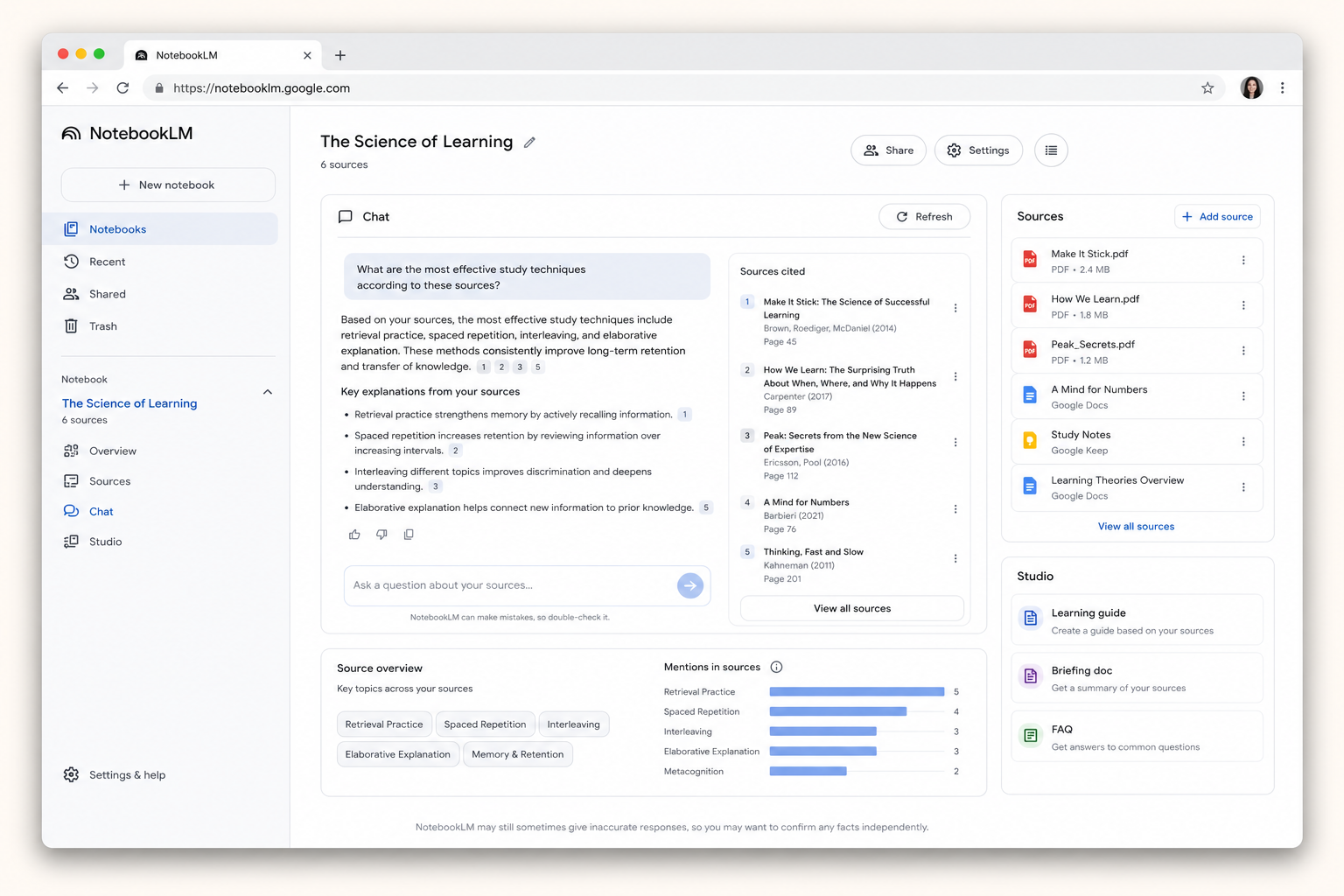1344x896 pixels.
Task: Open the list view icon next to Settings
Action: (x=1051, y=150)
